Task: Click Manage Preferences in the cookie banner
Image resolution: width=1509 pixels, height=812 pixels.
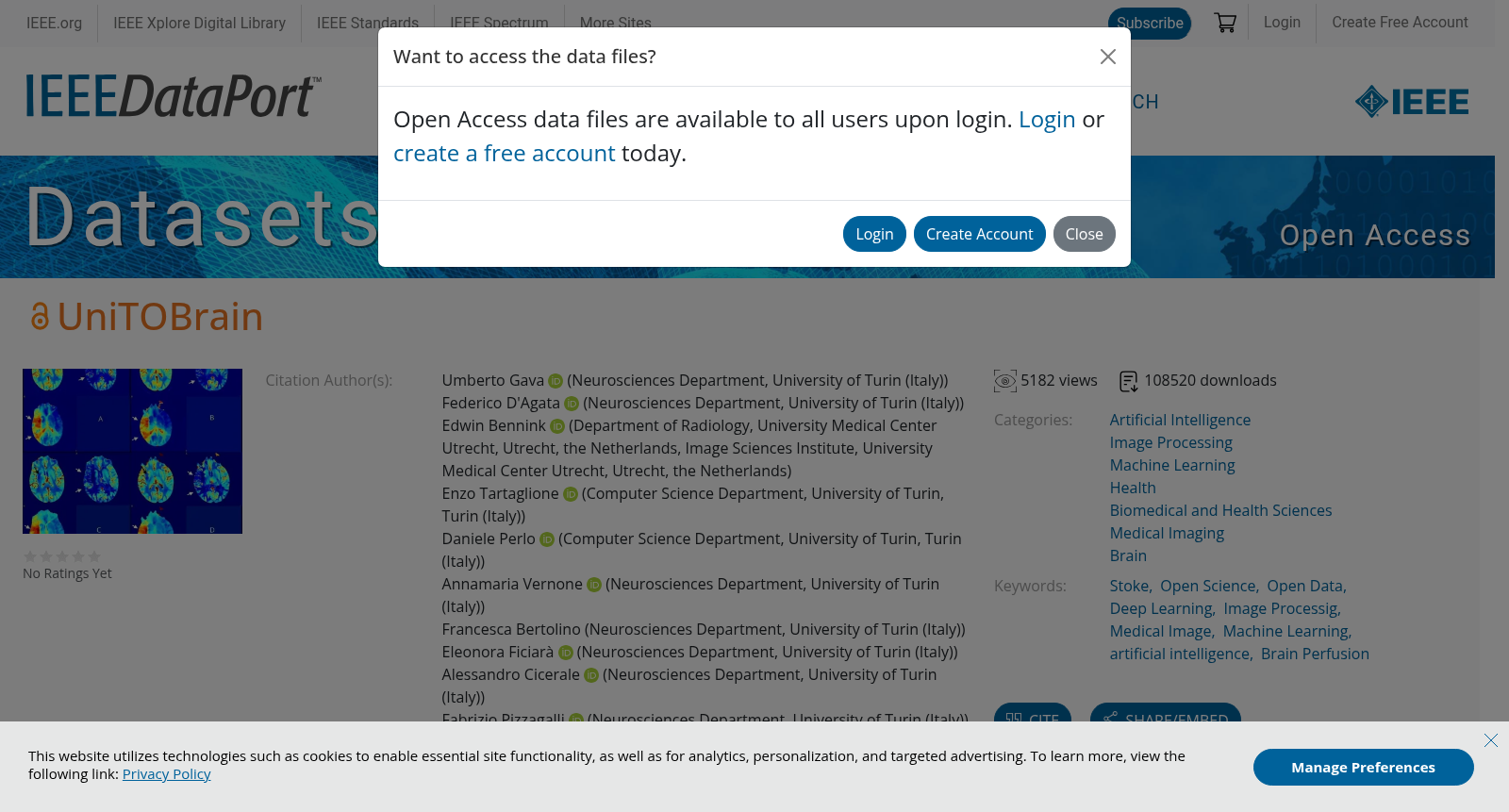Action: [1364, 768]
